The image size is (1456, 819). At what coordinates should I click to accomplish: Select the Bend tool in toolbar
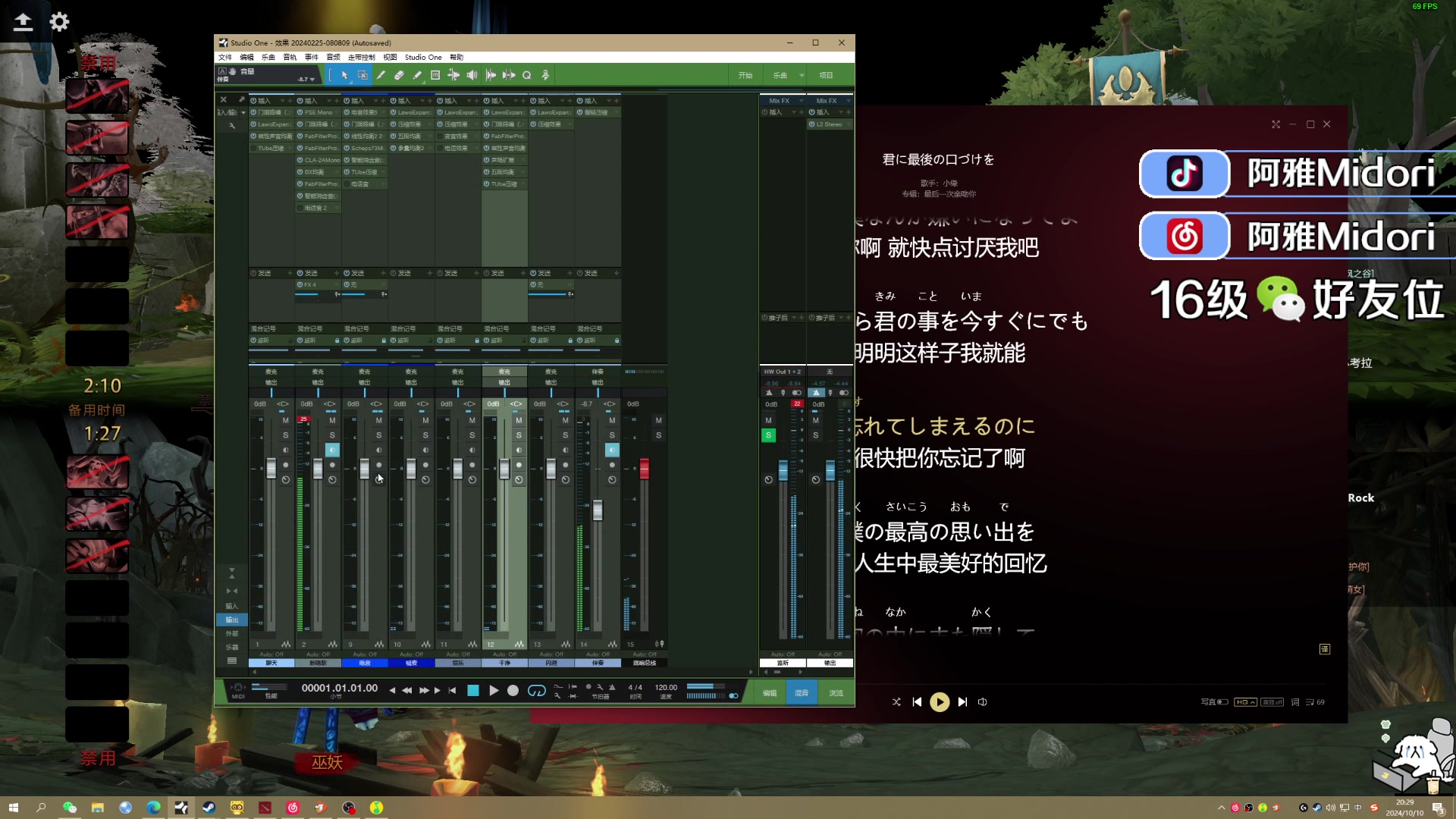tap(453, 75)
